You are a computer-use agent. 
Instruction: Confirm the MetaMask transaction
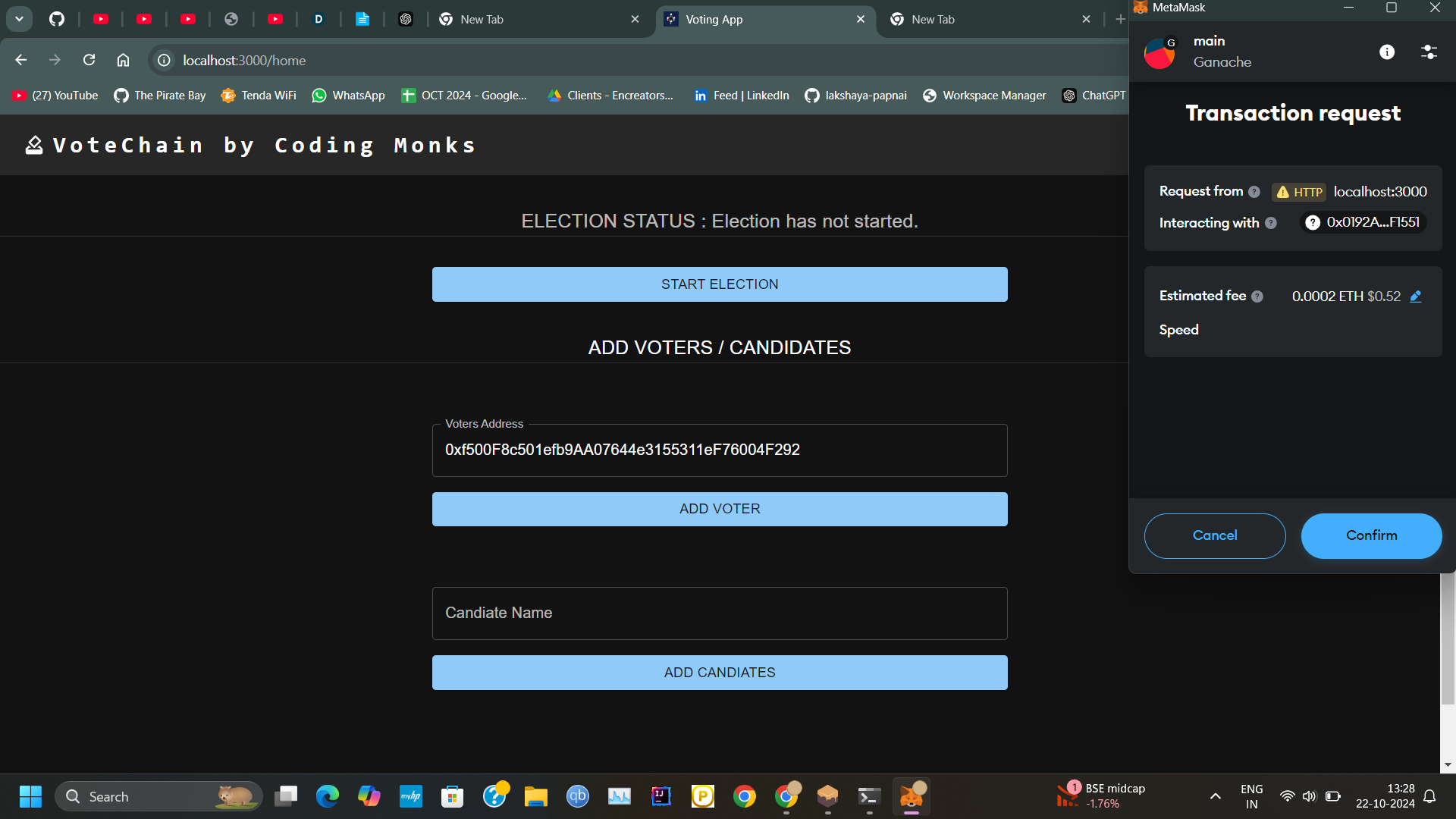coord(1371,535)
